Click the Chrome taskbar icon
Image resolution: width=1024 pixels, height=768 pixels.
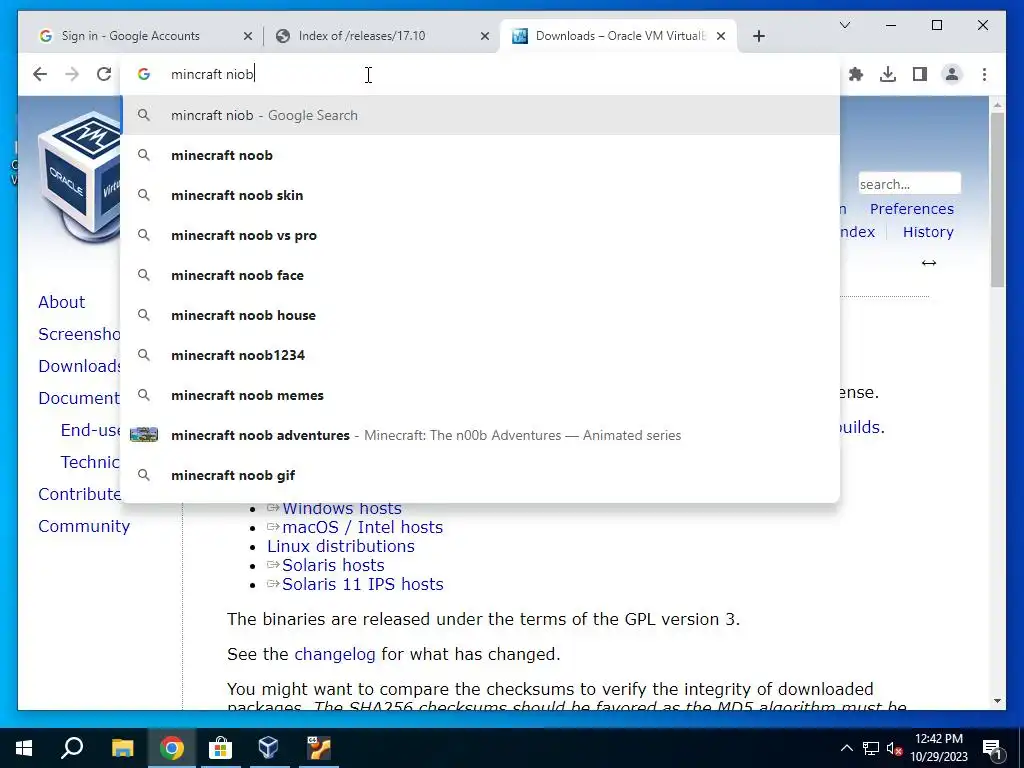(171, 748)
